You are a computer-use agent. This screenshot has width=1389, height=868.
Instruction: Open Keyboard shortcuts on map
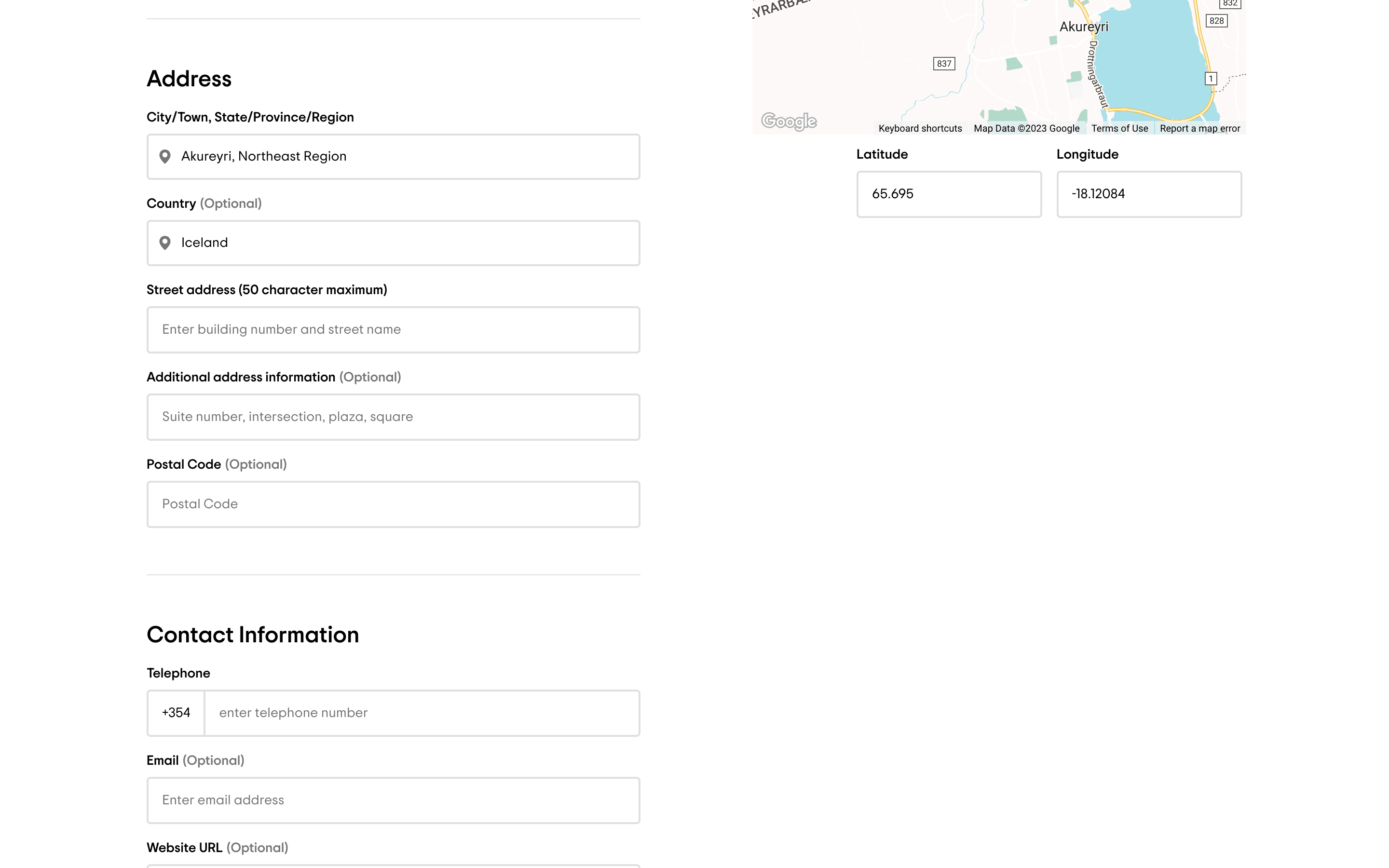click(x=920, y=129)
